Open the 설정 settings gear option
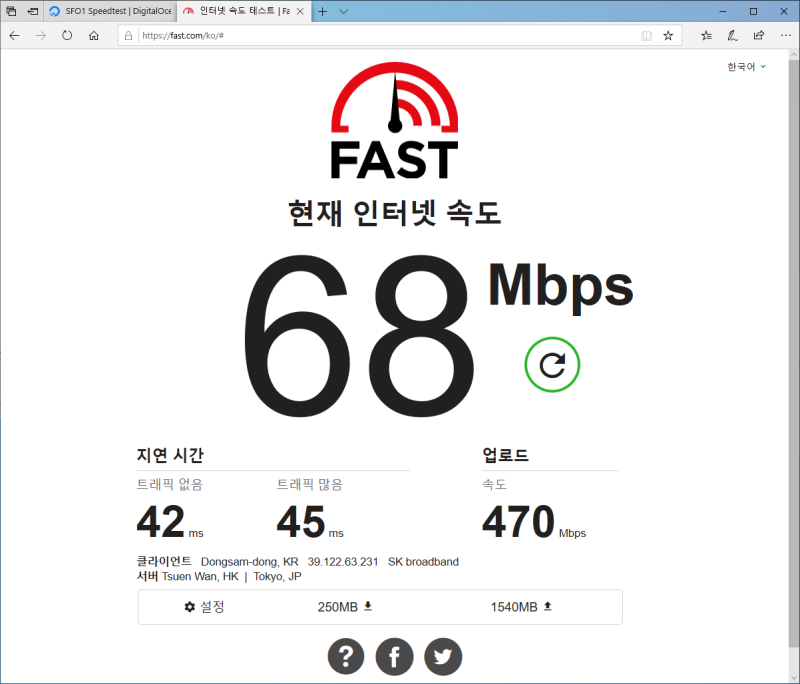This screenshot has width=800, height=684. coord(205,606)
